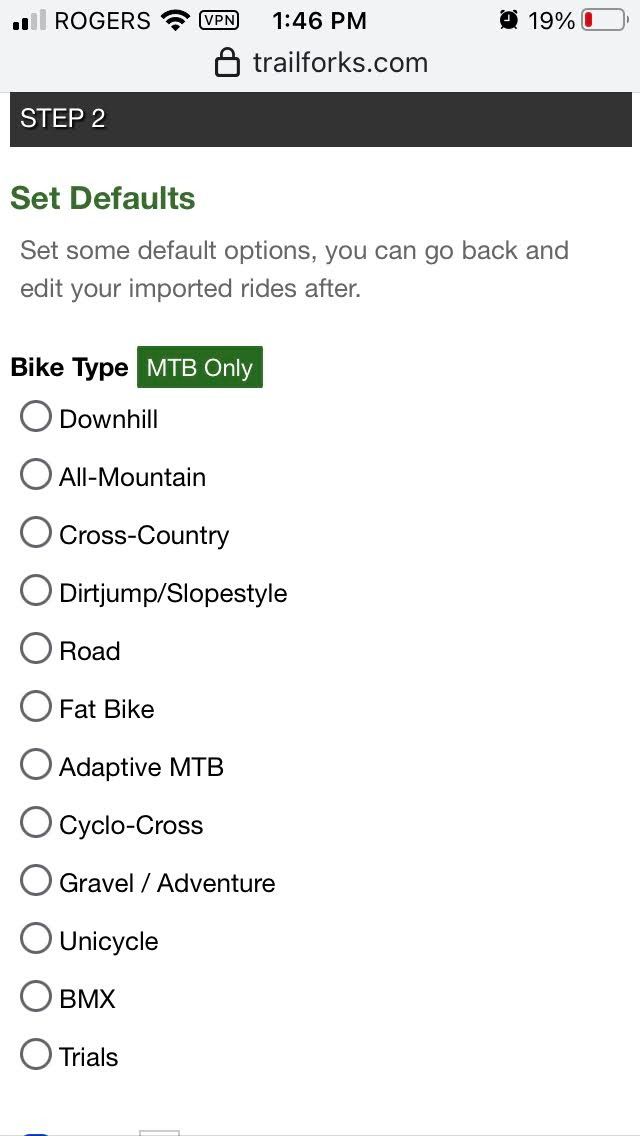The width and height of the screenshot is (640, 1136).
Task: Select Gravel / Adventure bike type
Action: coord(36,881)
